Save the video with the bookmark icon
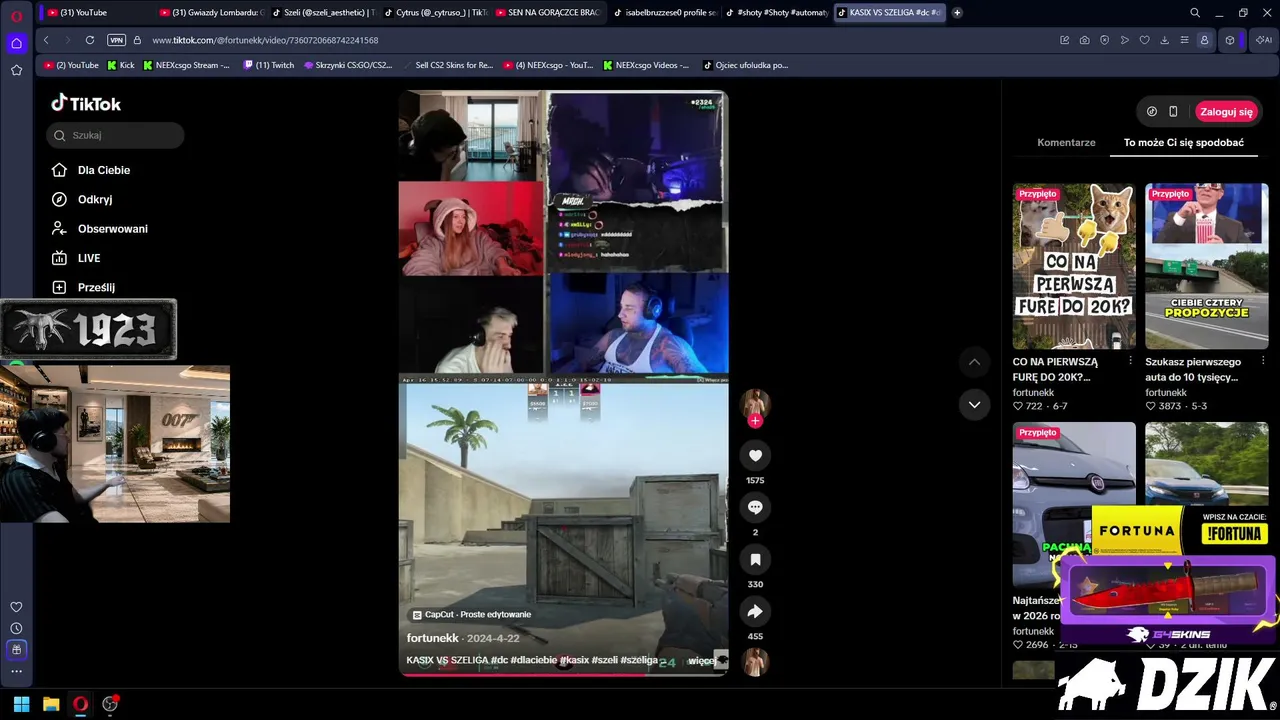This screenshot has width=1280, height=720. coord(755,560)
